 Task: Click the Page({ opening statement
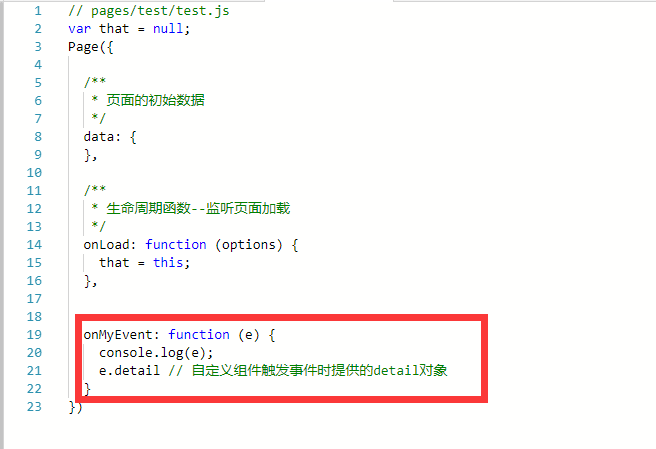click(x=90, y=47)
